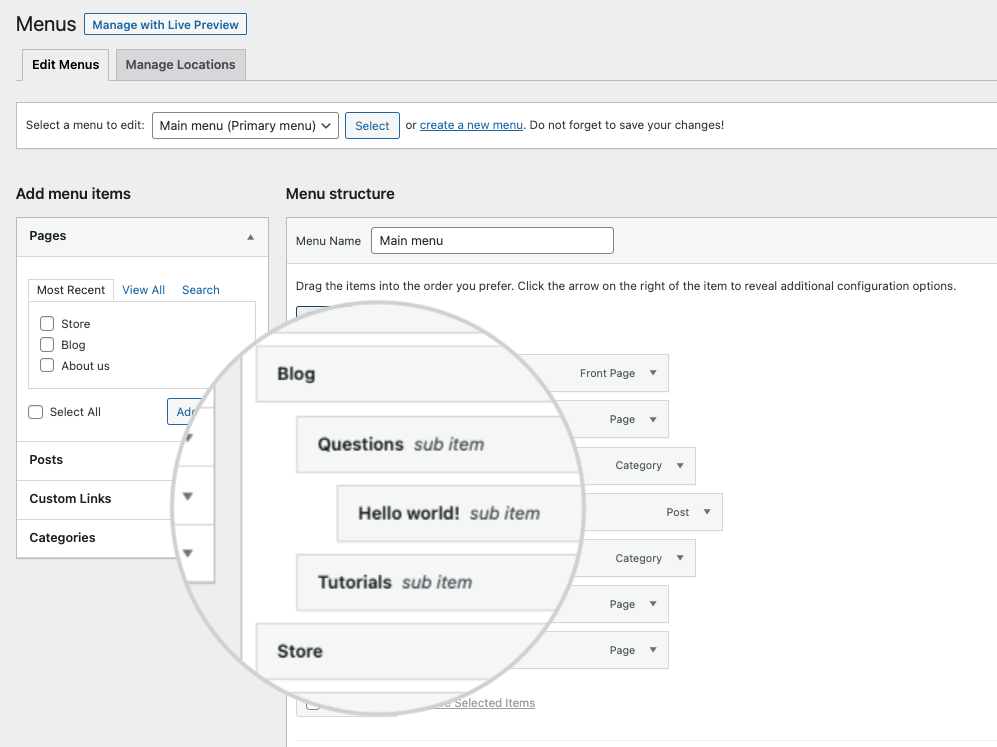This screenshot has width=997, height=747.
Task: Select the Hello world! sub item
Action: tap(461, 514)
